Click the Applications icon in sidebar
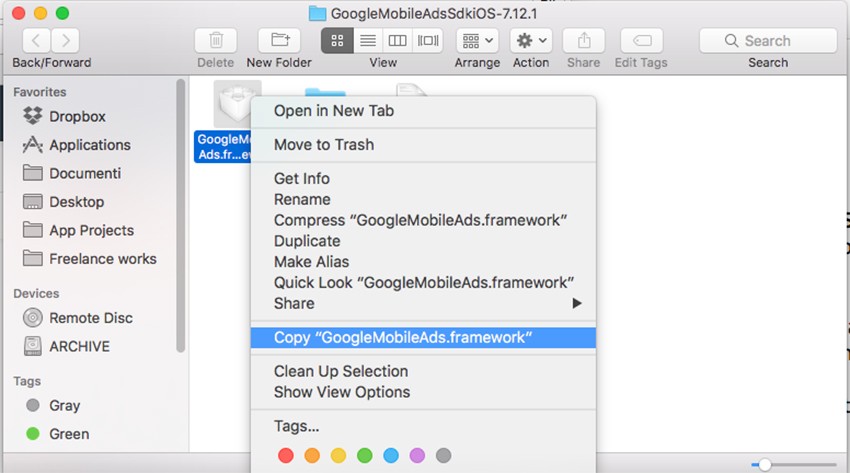 (33, 144)
